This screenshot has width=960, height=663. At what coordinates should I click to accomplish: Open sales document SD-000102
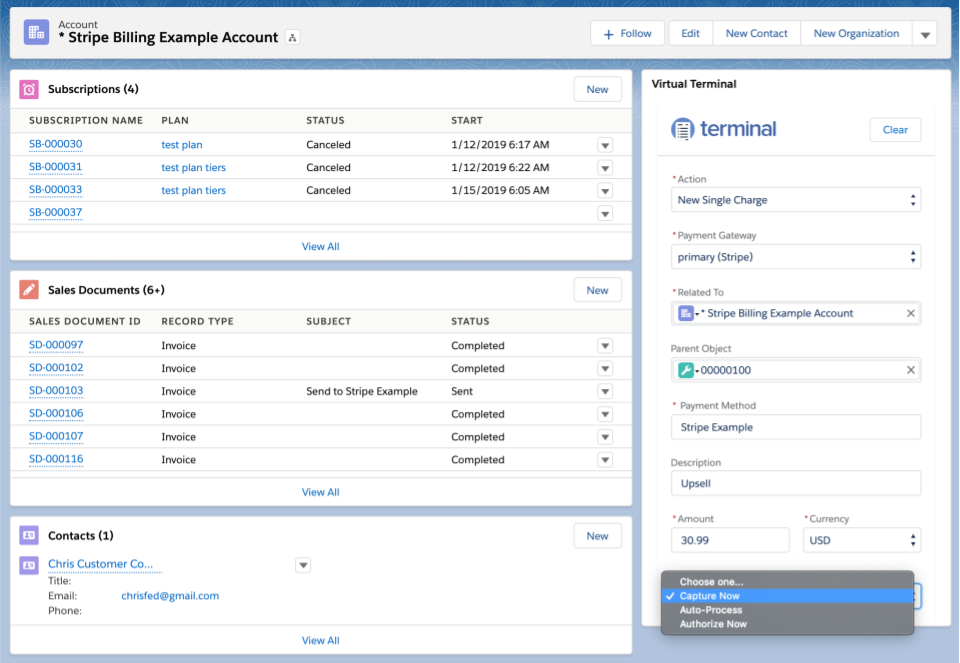point(56,368)
